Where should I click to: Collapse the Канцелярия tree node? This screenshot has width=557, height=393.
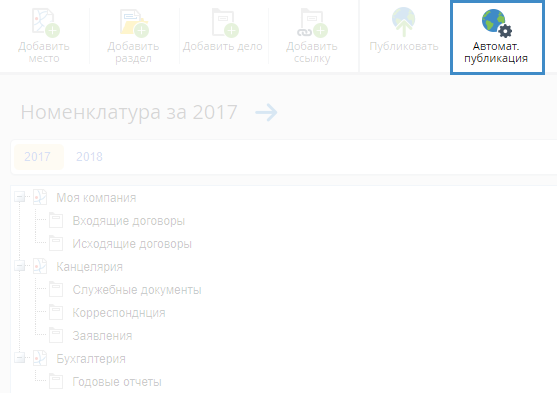[x=20, y=266]
